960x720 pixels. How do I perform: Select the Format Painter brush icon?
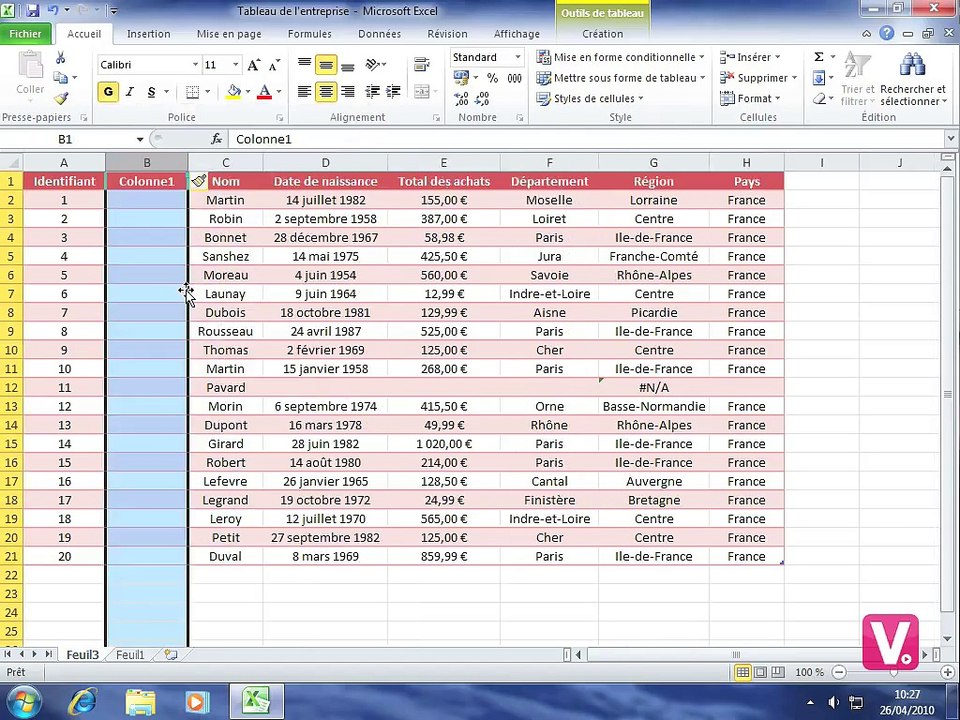pos(60,98)
